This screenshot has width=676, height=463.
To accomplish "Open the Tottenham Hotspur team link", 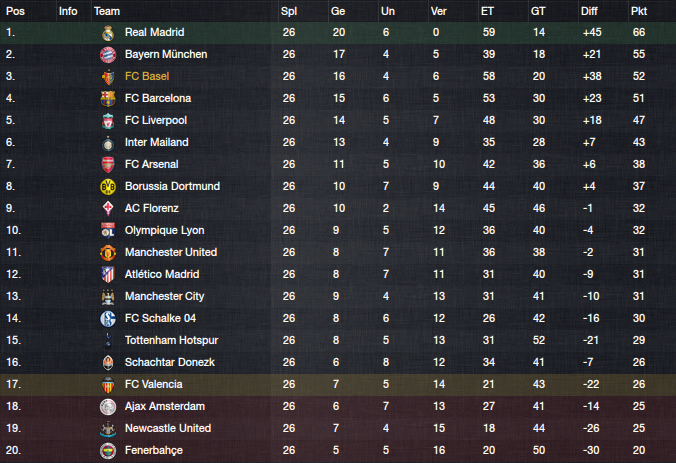I will click(172, 340).
